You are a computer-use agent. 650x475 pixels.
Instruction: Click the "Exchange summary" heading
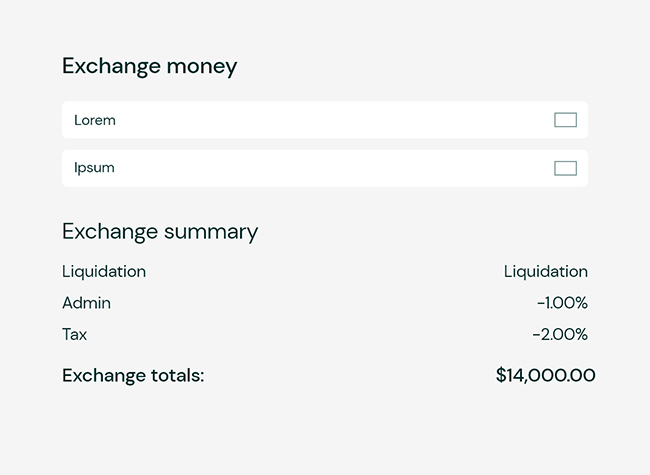click(x=160, y=232)
